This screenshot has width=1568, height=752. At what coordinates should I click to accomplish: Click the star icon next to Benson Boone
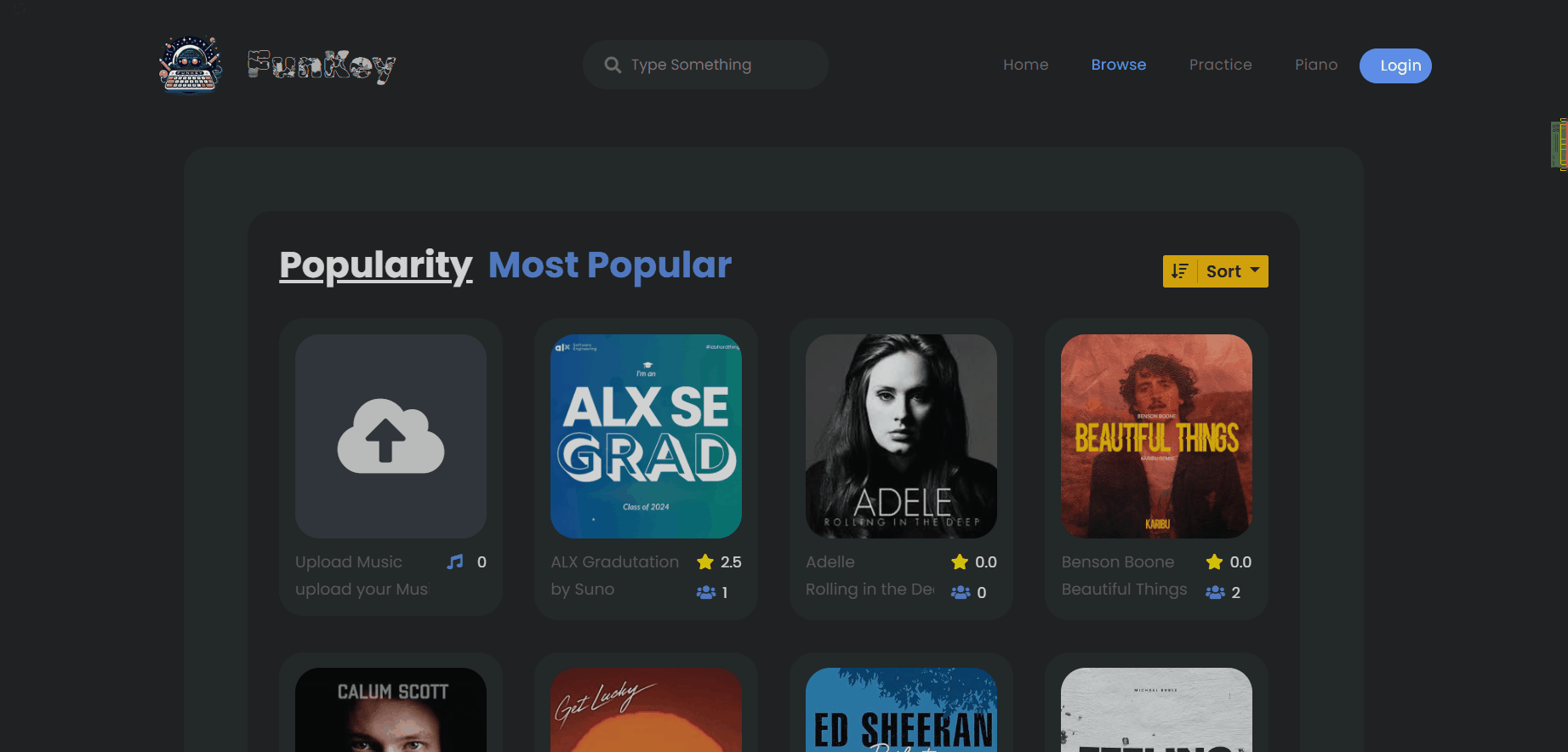1214,562
